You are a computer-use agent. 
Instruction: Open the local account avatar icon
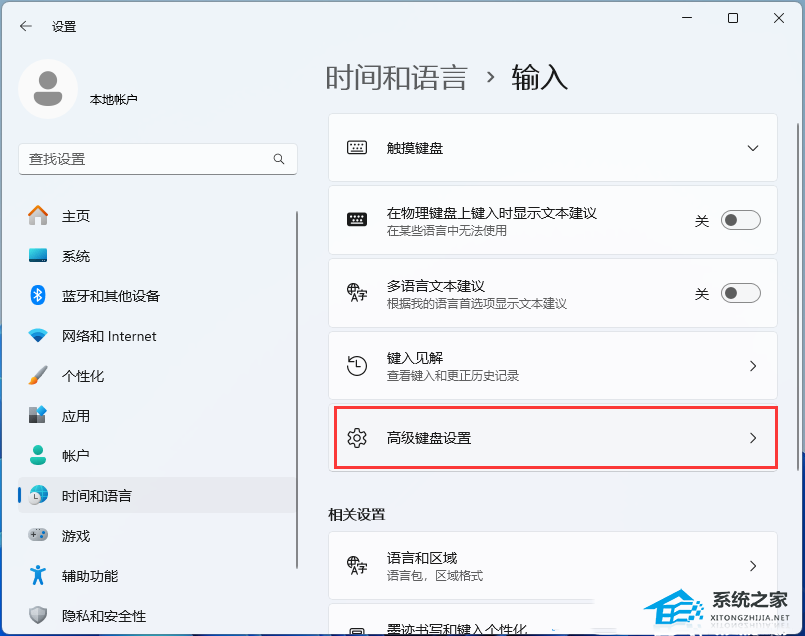tap(48, 89)
